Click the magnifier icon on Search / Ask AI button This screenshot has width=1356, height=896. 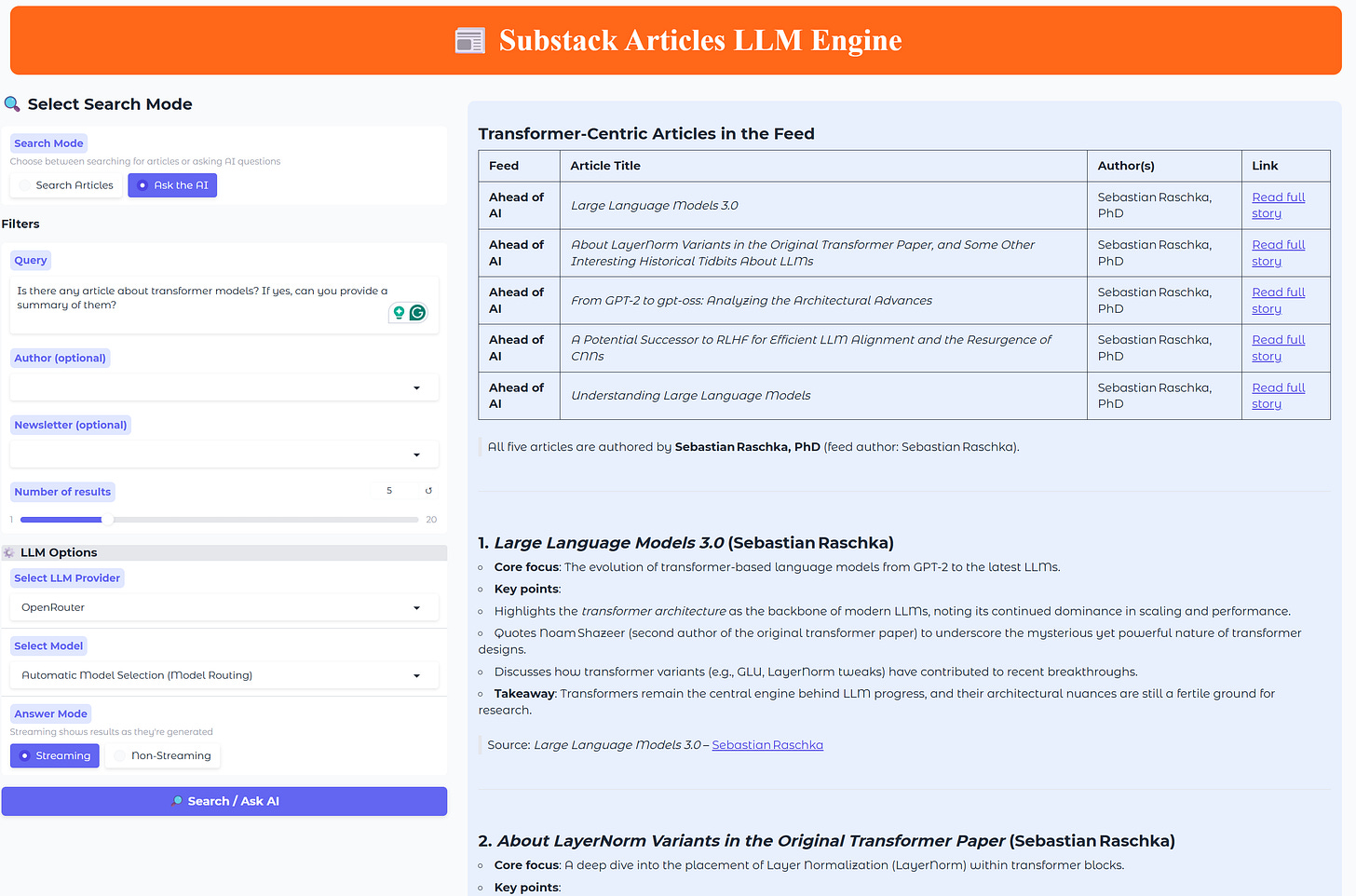[177, 801]
